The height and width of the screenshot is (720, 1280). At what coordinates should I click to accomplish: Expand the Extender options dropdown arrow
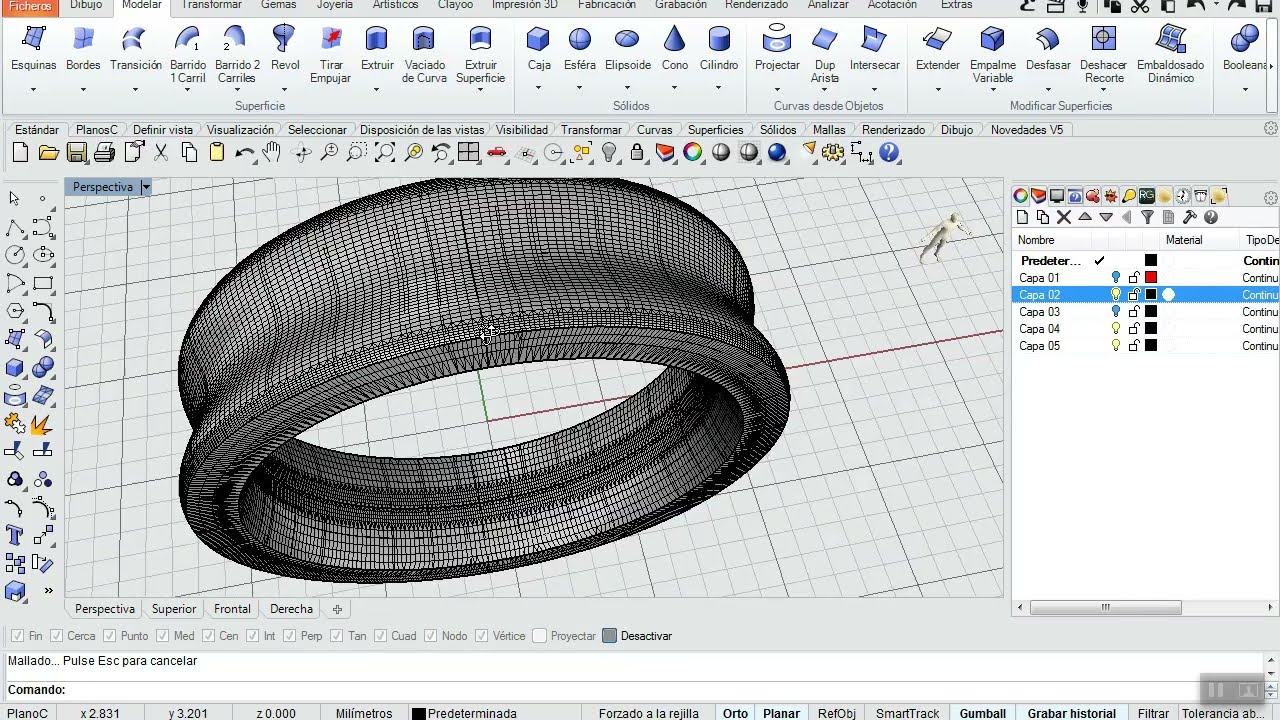[937, 89]
